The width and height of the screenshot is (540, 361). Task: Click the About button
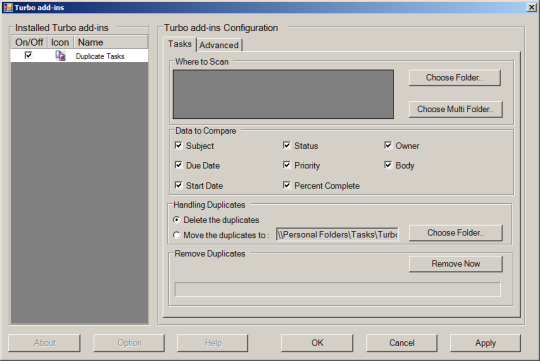[x=44, y=343]
